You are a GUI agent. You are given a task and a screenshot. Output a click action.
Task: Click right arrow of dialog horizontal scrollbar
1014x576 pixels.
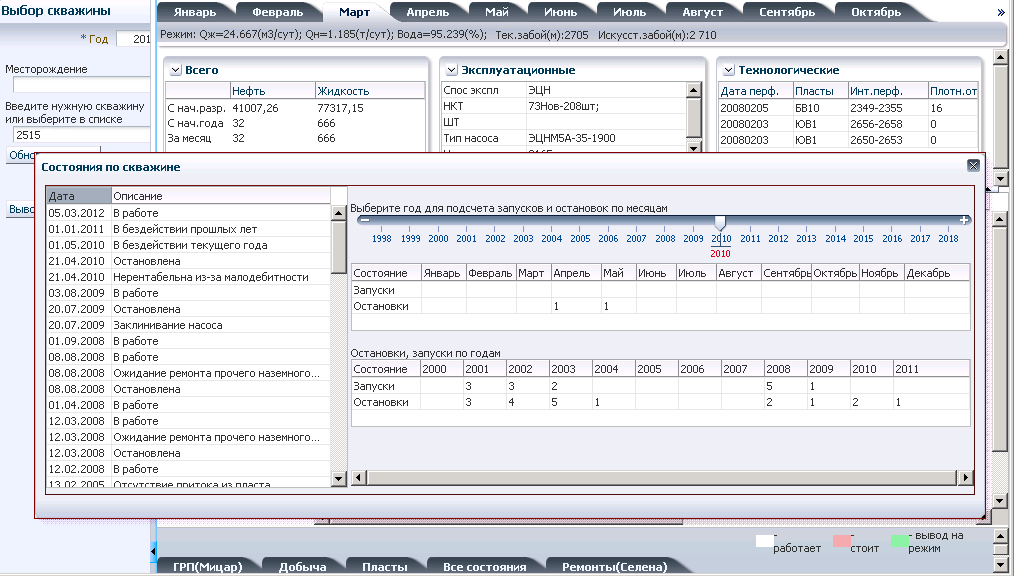965,478
